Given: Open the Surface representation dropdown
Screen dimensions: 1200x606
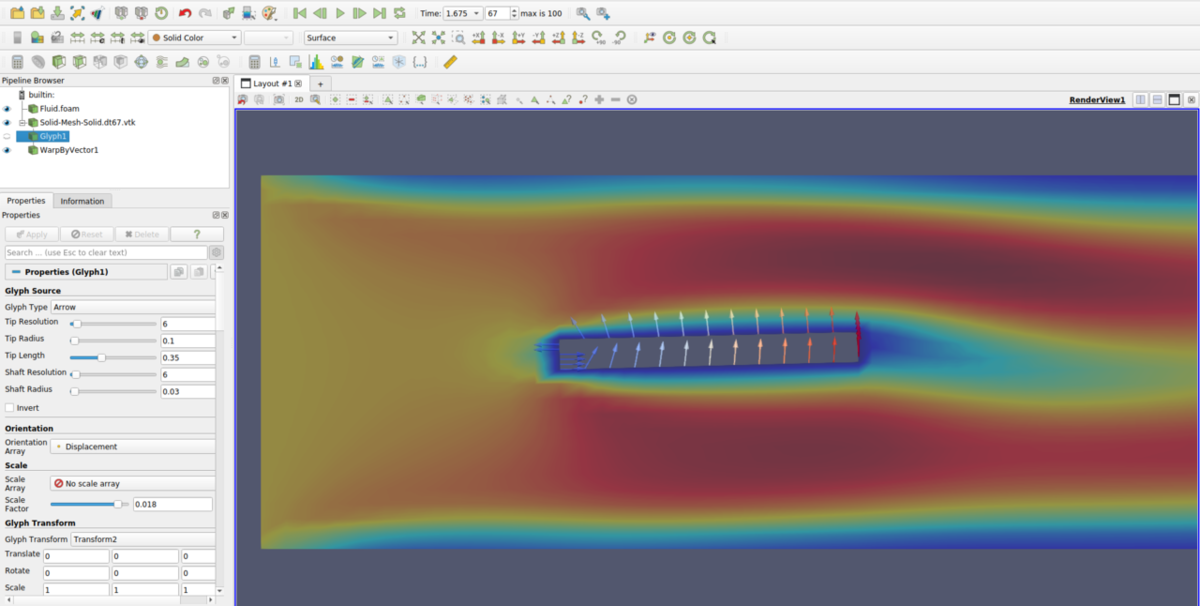Looking at the screenshot, I should click(x=350, y=38).
